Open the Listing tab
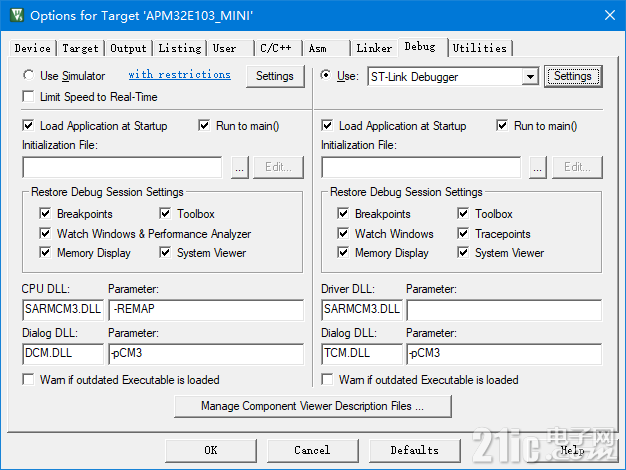Image resolution: width=626 pixels, height=470 pixels. (x=180, y=48)
